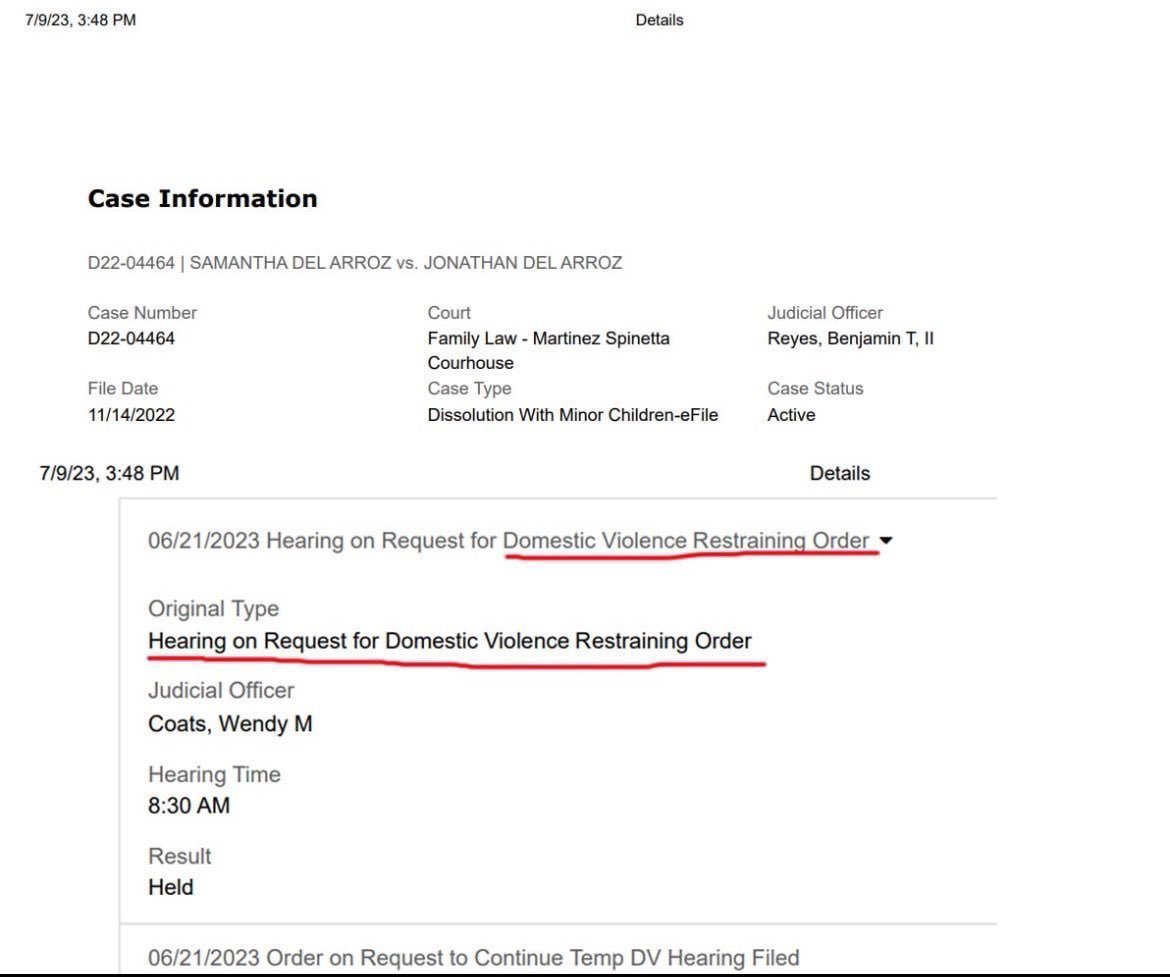This screenshot has width=1170, height=977.
Task: Select result value 'Held'
Action: (x=170, y=887)
